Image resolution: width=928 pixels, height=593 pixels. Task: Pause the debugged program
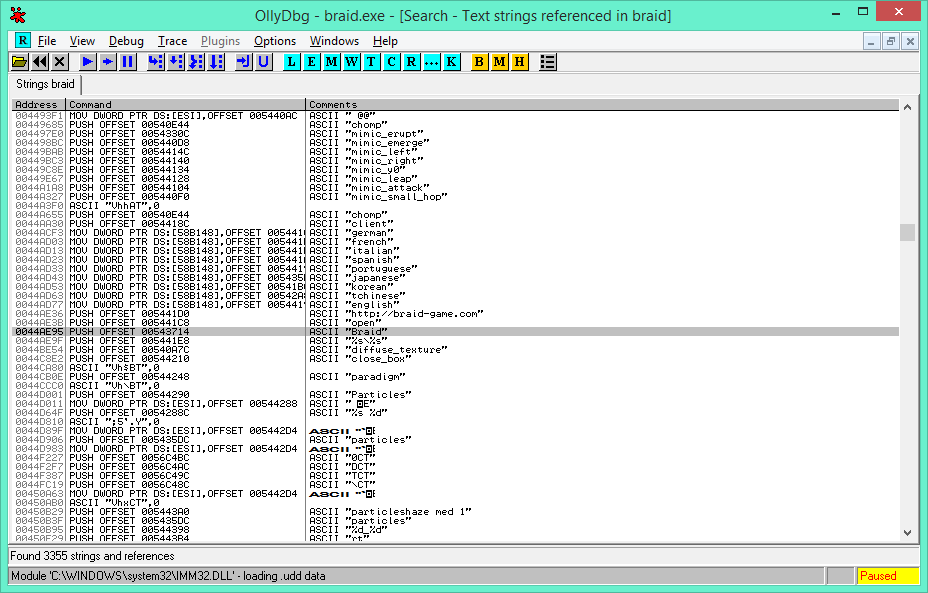128,62
